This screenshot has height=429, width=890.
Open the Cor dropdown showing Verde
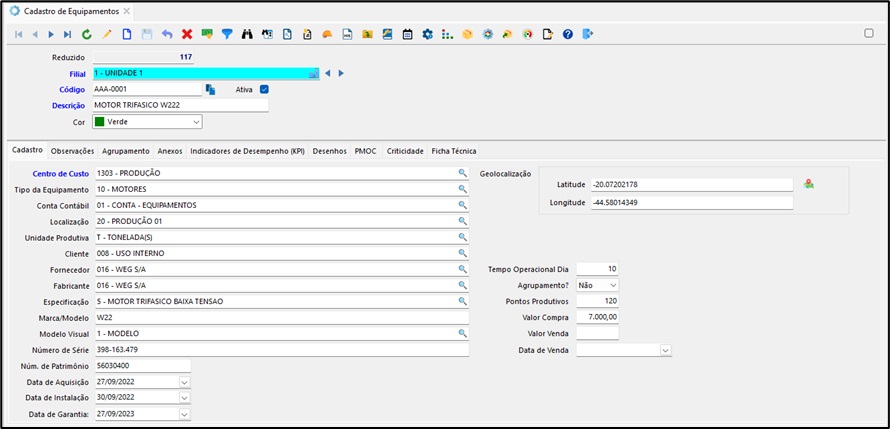click(196, 121)
